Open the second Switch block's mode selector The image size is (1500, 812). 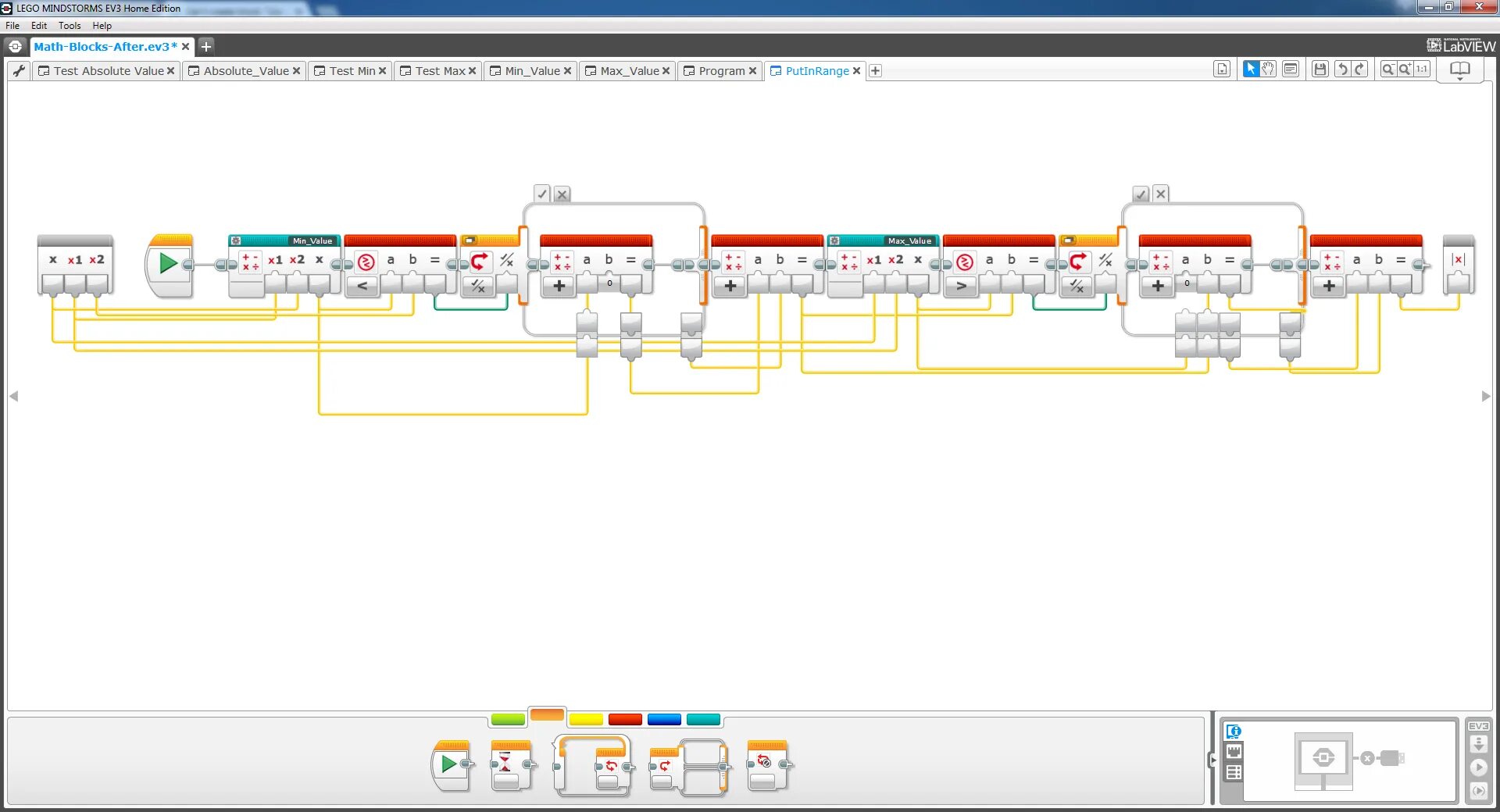[x=1077, y=287]
